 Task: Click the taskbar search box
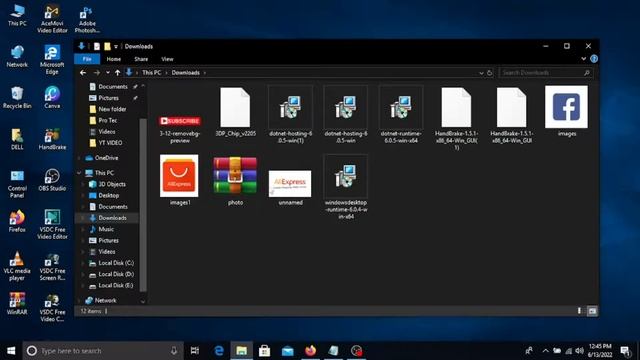[103, 351]
